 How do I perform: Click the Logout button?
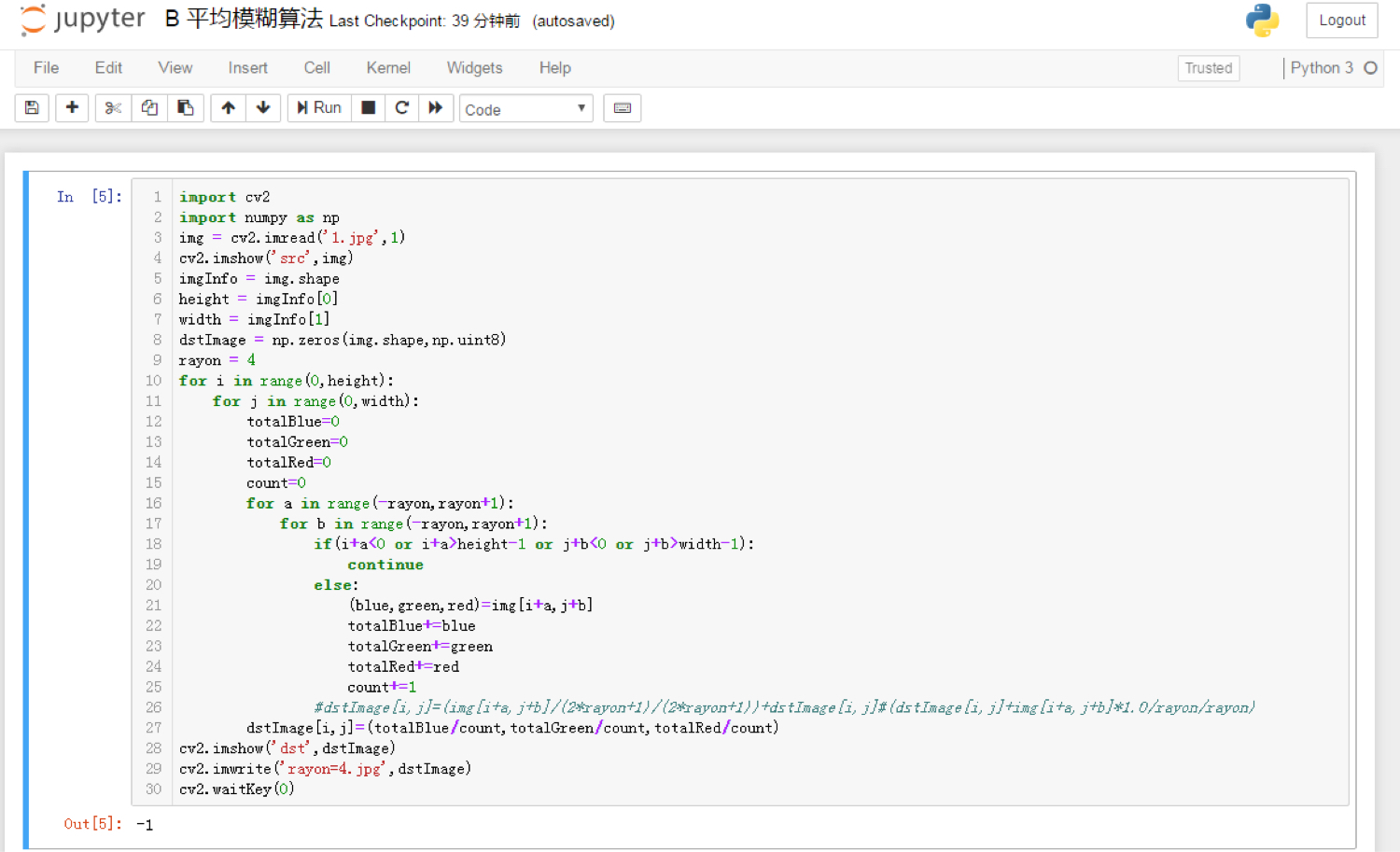tap(1341, 21)
